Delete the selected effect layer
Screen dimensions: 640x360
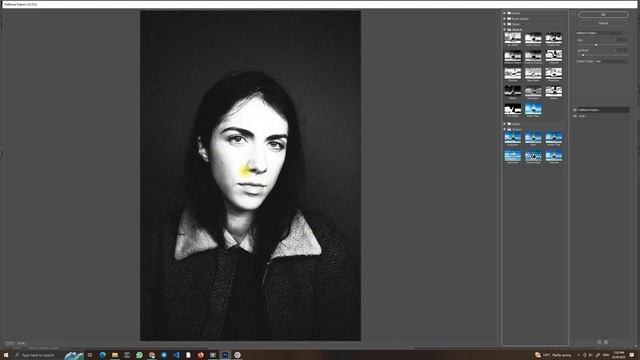coord(606,342)
